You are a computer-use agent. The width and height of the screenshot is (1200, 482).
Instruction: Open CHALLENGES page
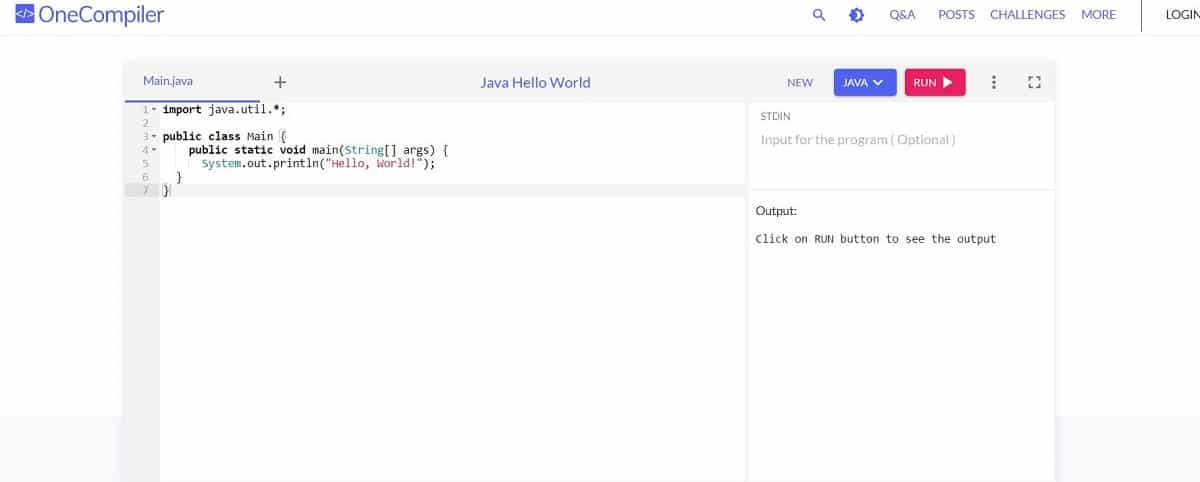pyautogui.click(x=1027, y=15)
